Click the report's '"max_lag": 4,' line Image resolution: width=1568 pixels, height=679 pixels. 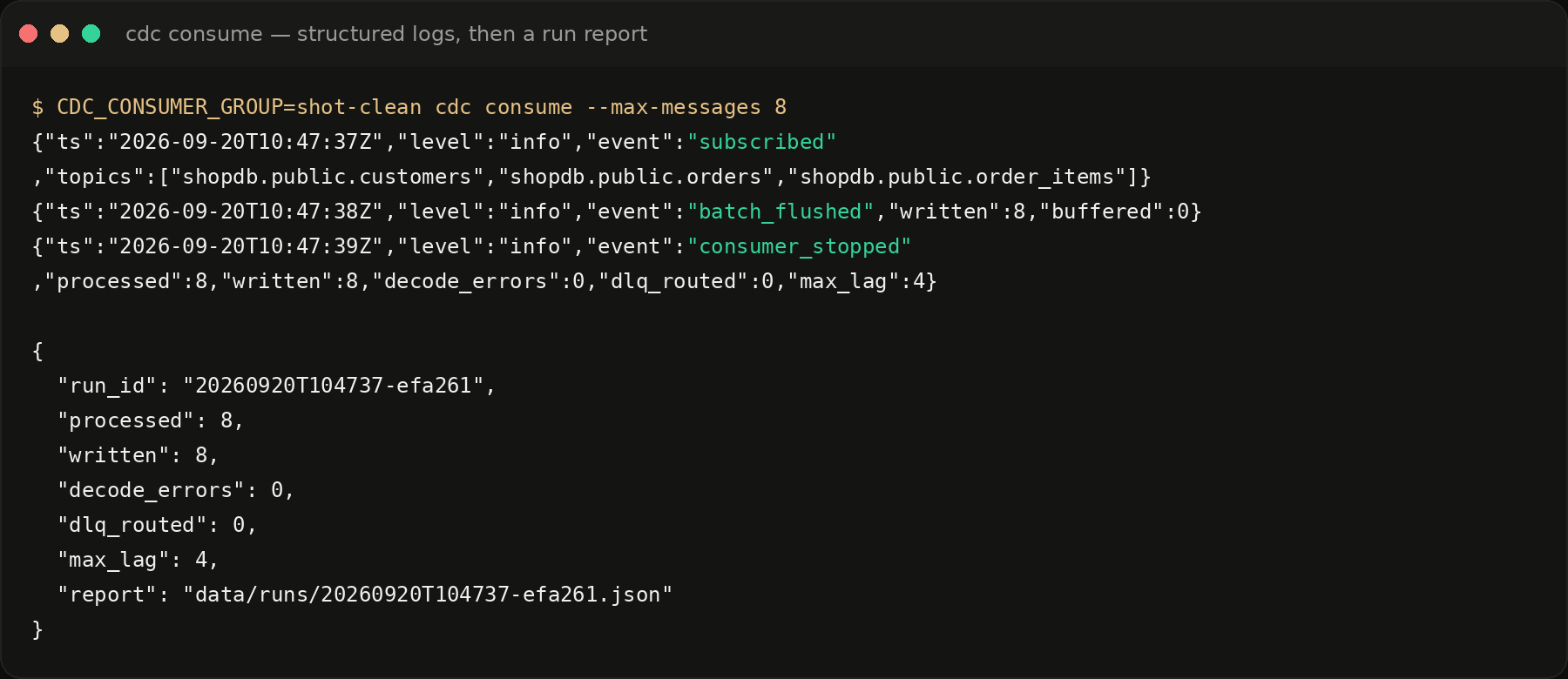pyautogui.click(x=139, y=560)
